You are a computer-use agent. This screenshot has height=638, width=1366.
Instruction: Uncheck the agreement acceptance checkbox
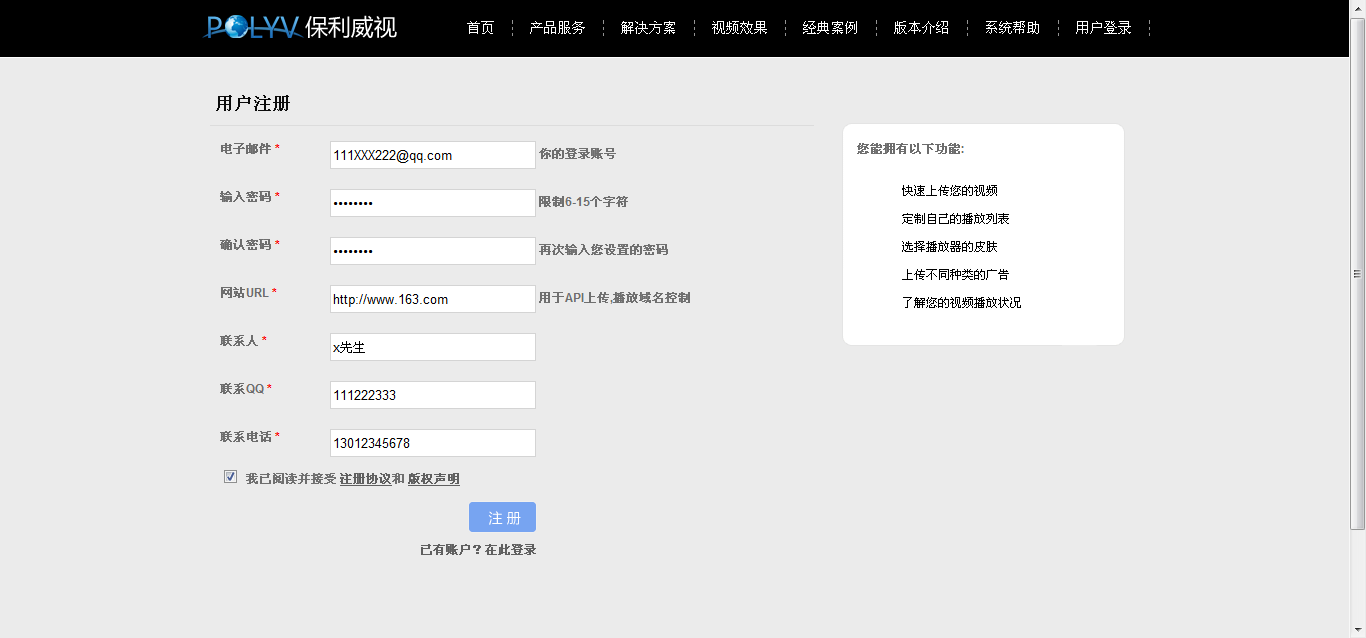[231, 477]
